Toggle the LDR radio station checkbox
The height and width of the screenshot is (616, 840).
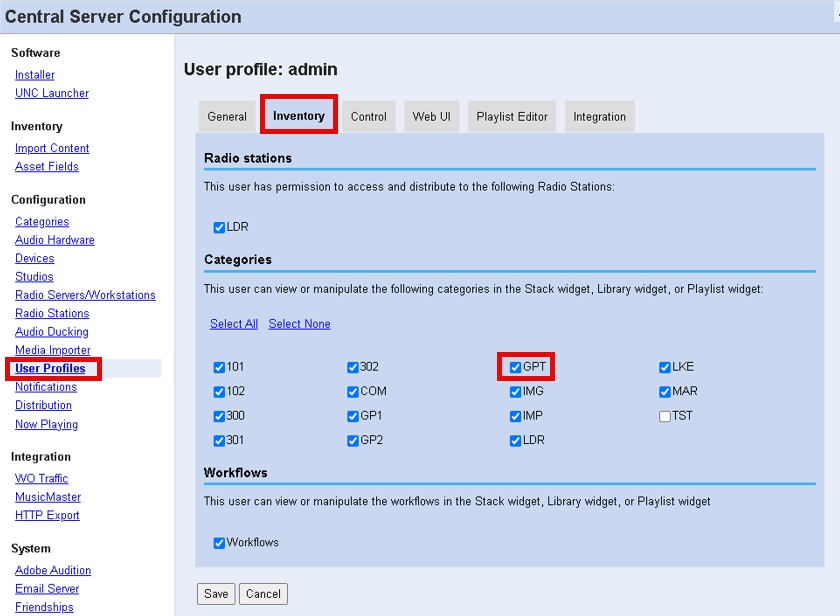219,227
